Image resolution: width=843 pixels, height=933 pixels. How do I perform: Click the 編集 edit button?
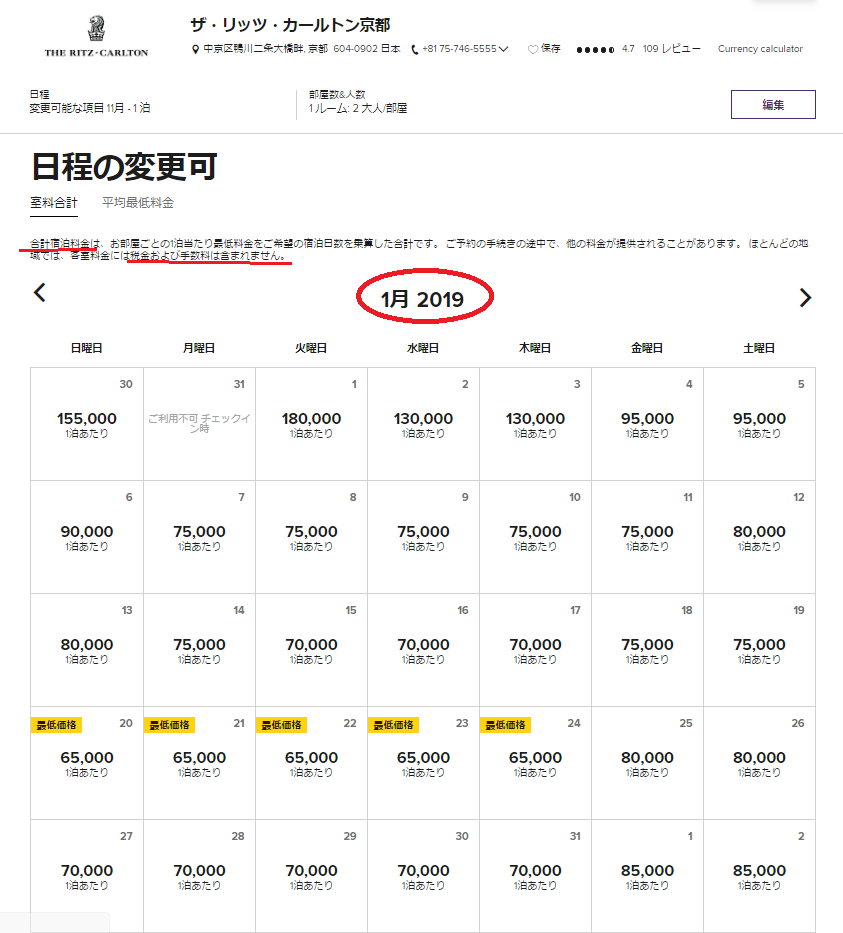pos(773,105)
